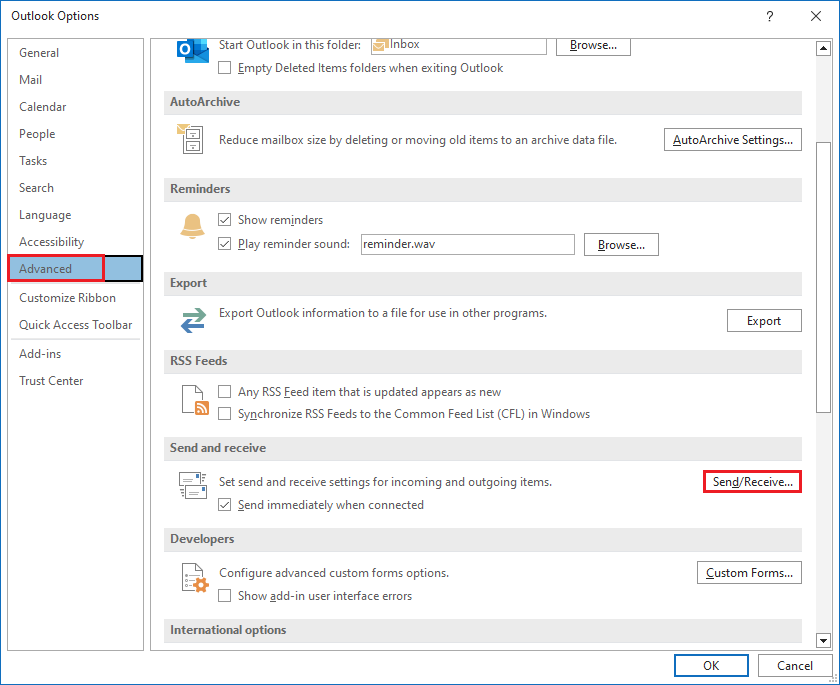Open the General options category
This screenshot has height=685, width=840.
pyautogui.click(x=76, y=52)
